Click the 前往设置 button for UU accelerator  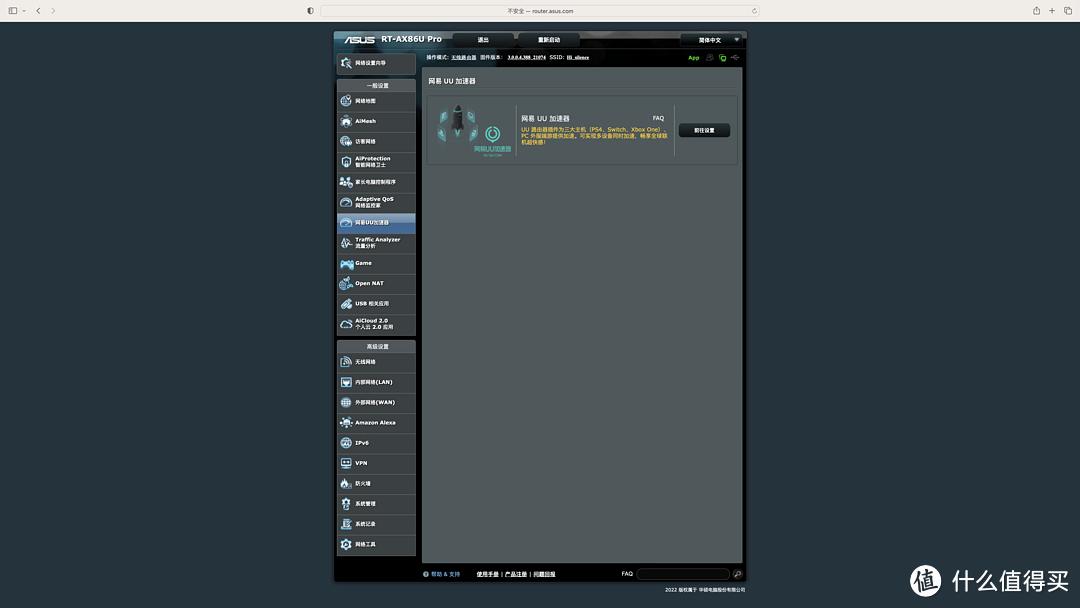[704, 131]
